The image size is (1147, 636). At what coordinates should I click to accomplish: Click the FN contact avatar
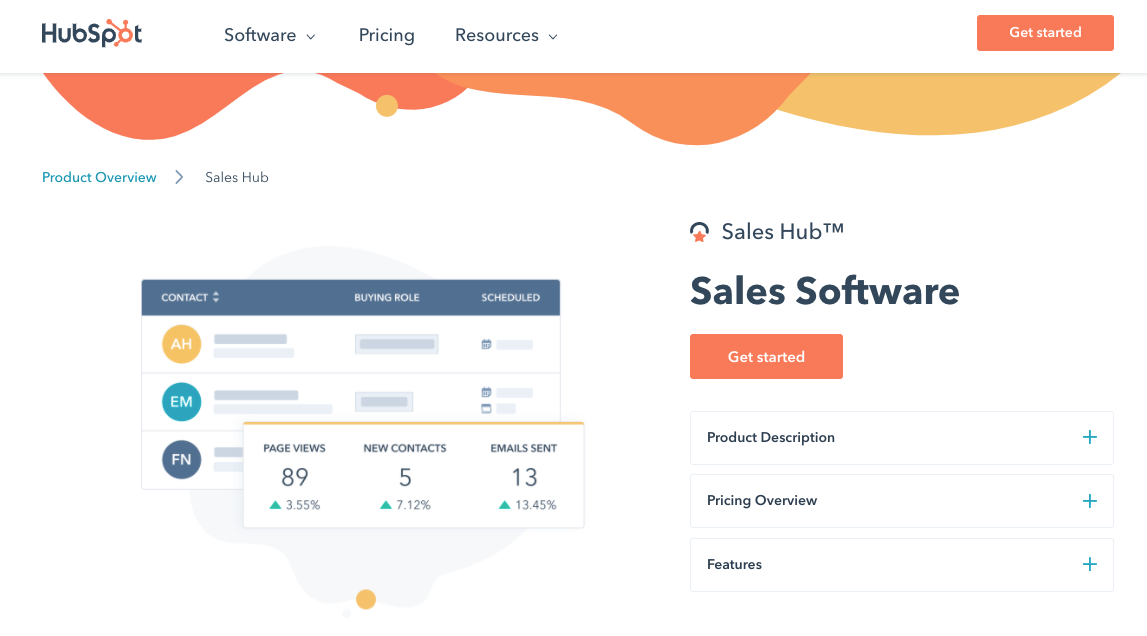pos(181,460)
